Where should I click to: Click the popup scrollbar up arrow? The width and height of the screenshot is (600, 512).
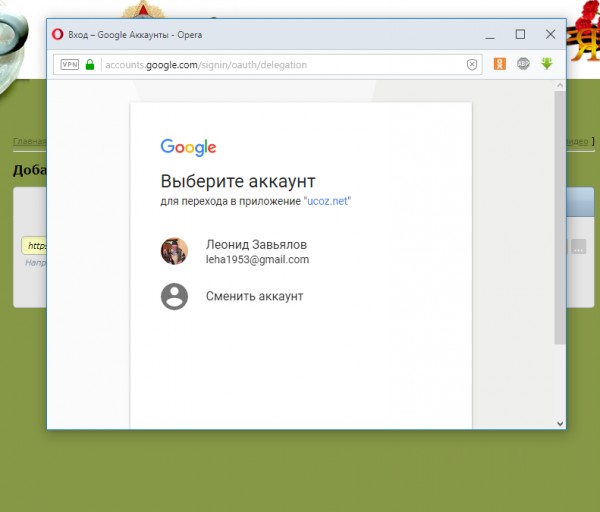[x=560, y=85]
